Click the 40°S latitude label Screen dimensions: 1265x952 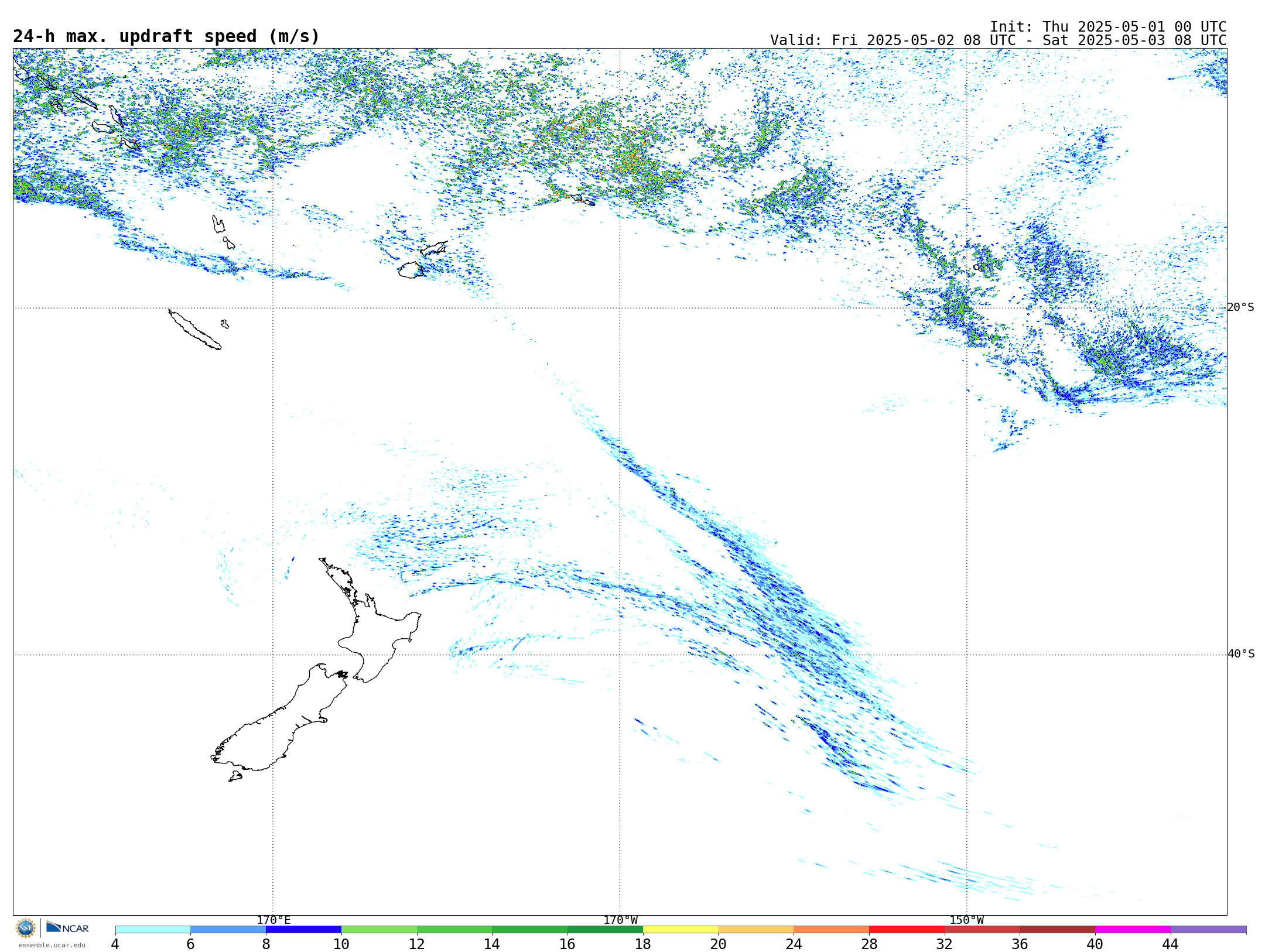click(x=1241, y=654)
